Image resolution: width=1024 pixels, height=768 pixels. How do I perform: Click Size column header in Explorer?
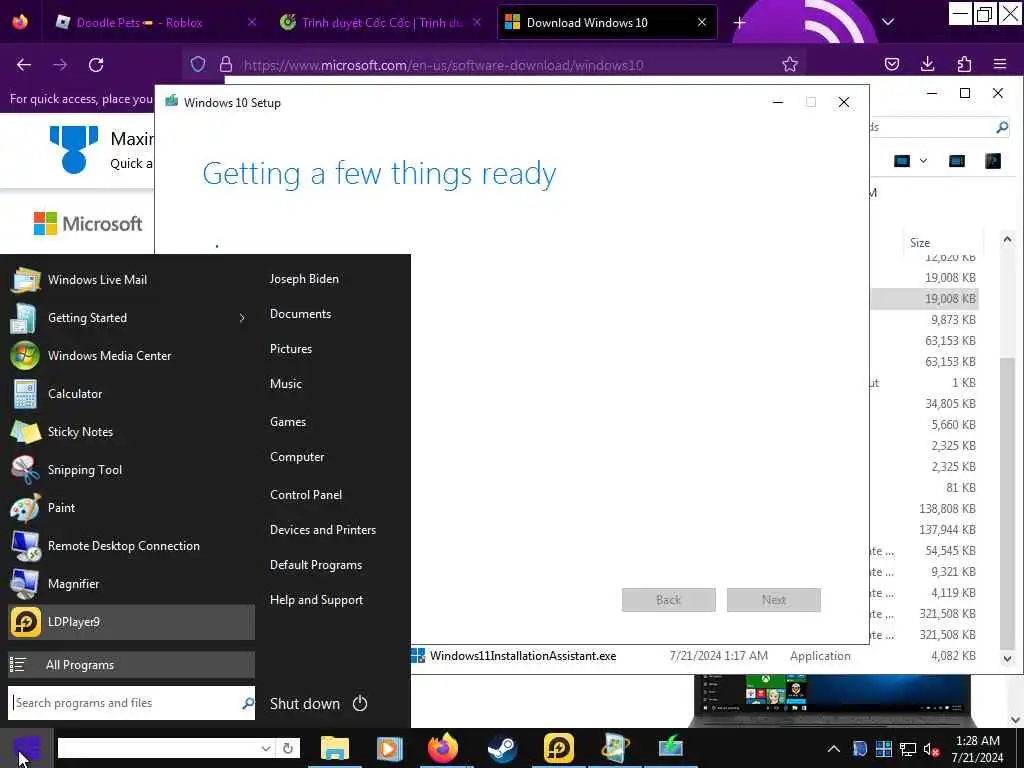click(920, 242)
